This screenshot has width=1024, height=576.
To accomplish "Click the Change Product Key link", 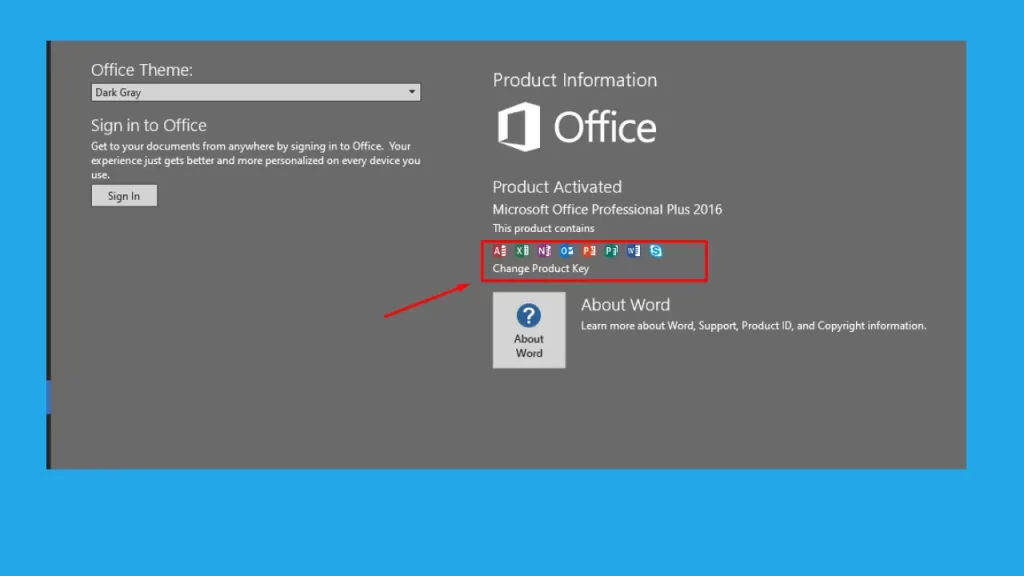I will 541,268.
